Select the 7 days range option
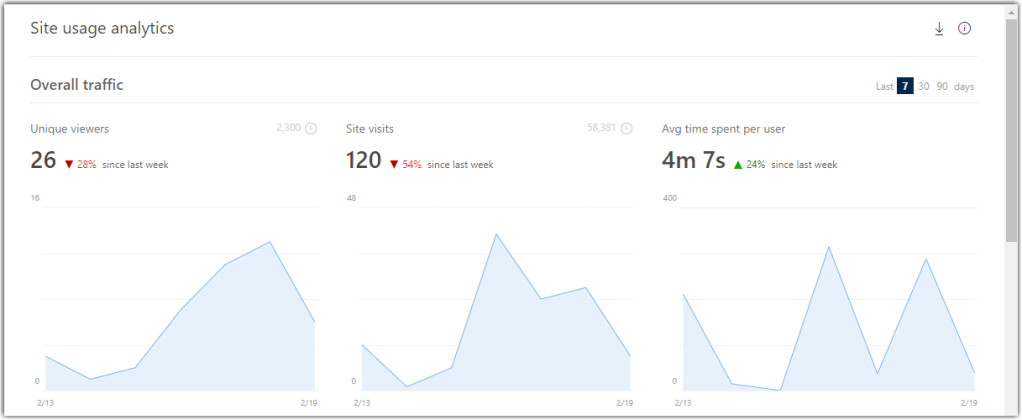The height and width of the screenshot is (420, 1022). (x=905, y=86)
